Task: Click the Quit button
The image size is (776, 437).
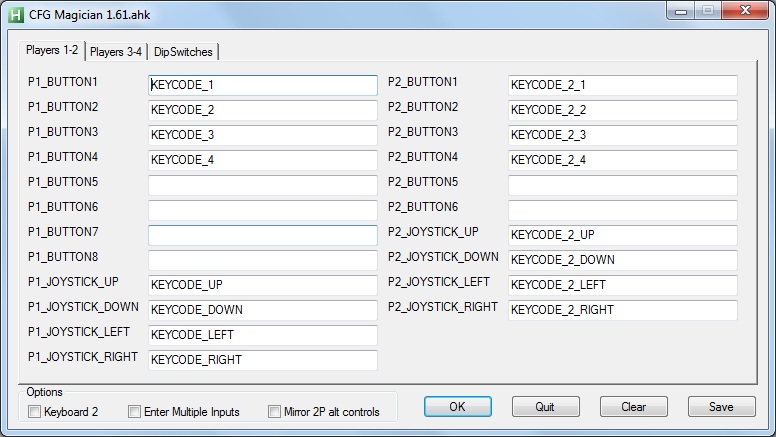Action: point(545,407)
